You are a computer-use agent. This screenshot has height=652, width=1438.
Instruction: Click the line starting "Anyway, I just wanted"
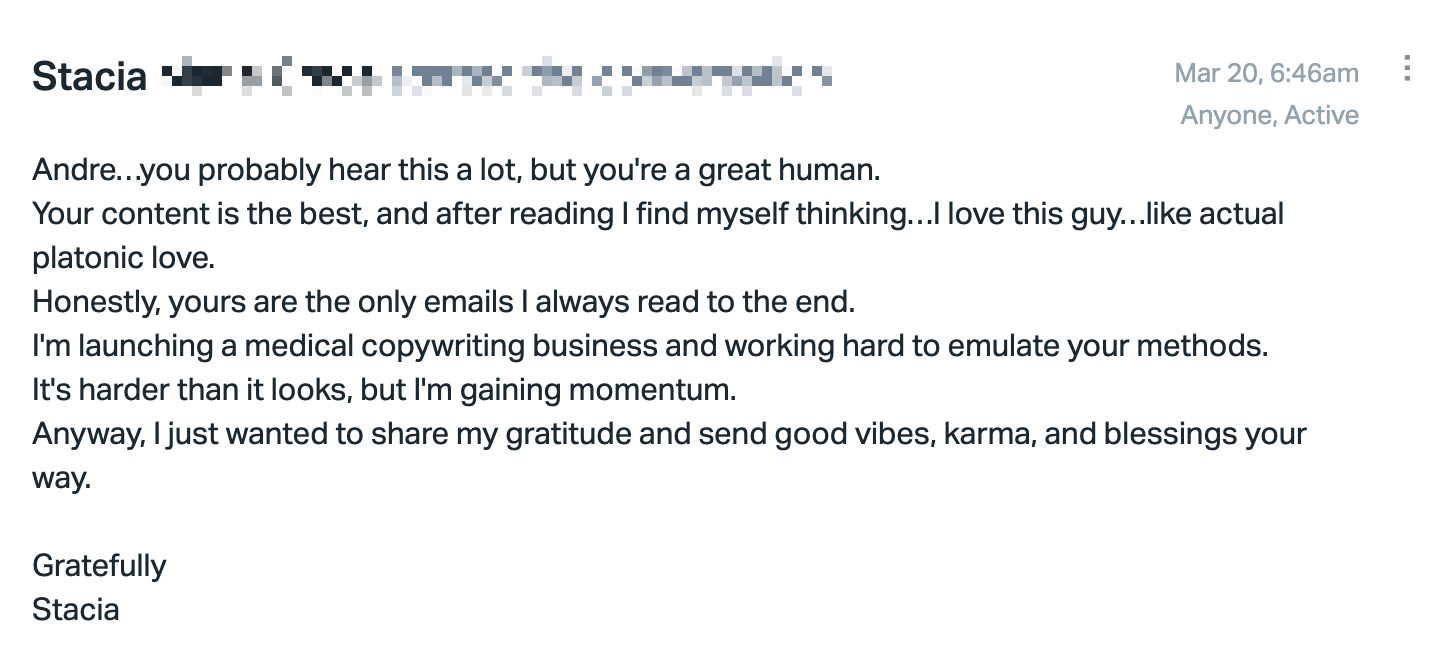669,434
